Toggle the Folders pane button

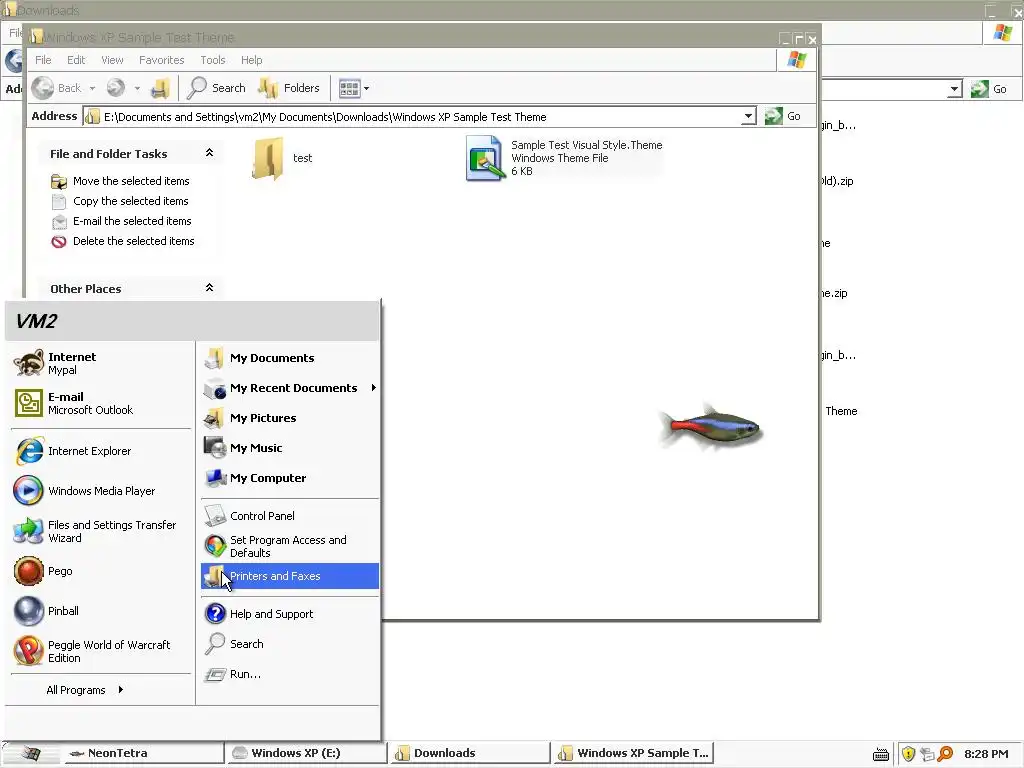pos(289,88)
